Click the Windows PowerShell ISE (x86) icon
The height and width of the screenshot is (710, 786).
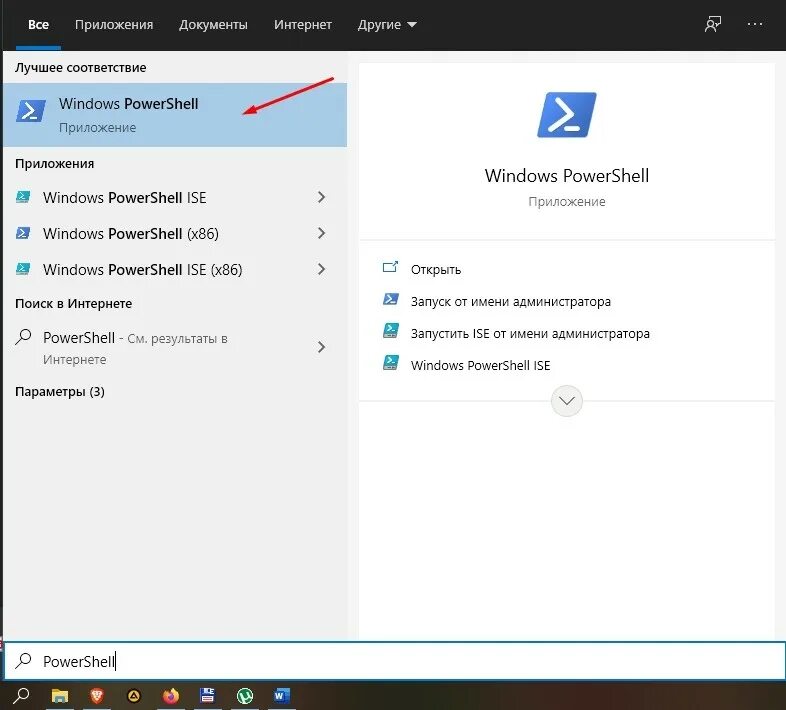(23, 269)
